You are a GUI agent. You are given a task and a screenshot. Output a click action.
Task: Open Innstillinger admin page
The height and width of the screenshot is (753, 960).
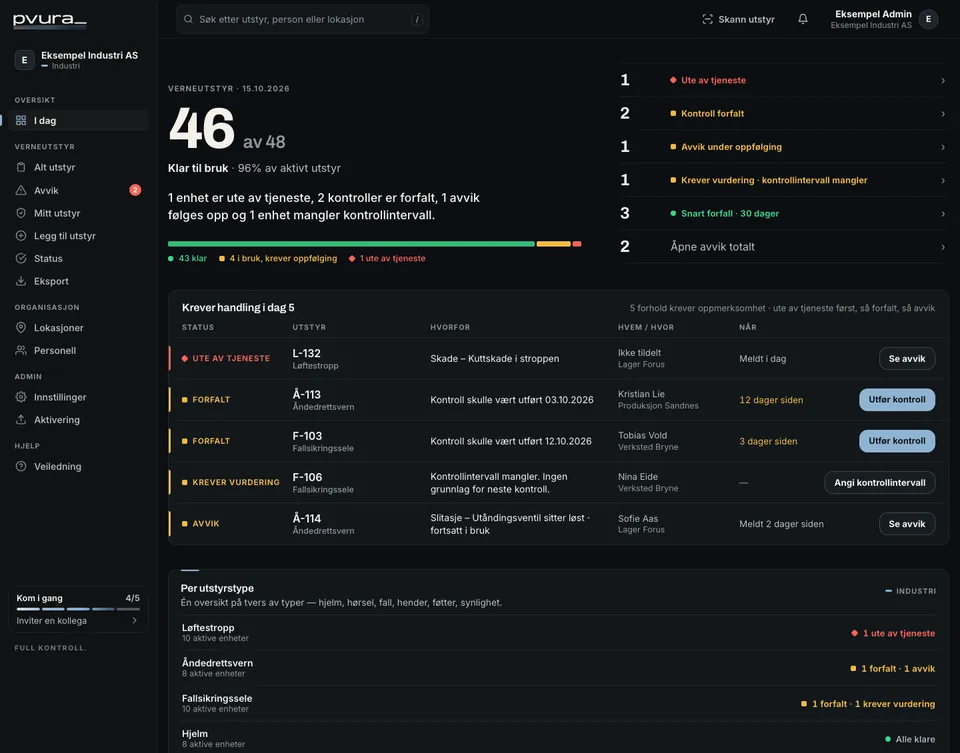pyautogui.click(x=78, y=397)
